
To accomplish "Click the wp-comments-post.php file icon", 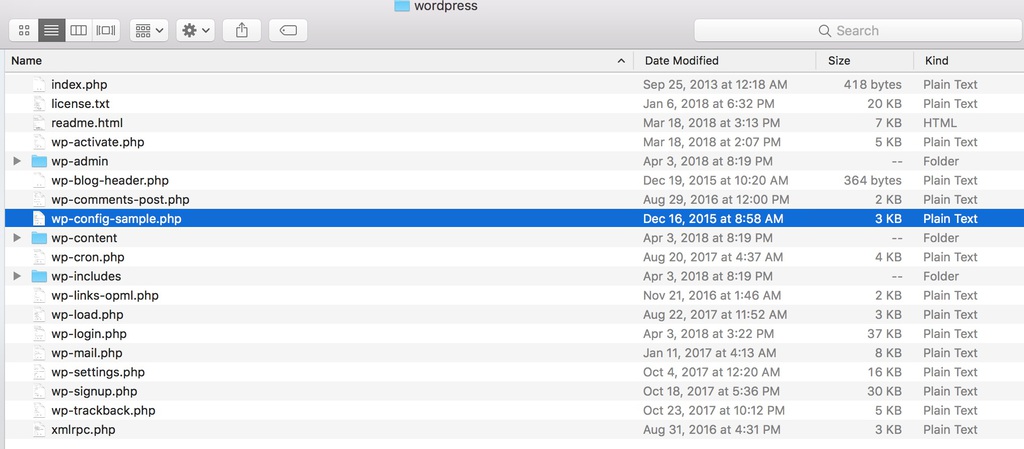I will pyautogui.click(x=39, y=200).
